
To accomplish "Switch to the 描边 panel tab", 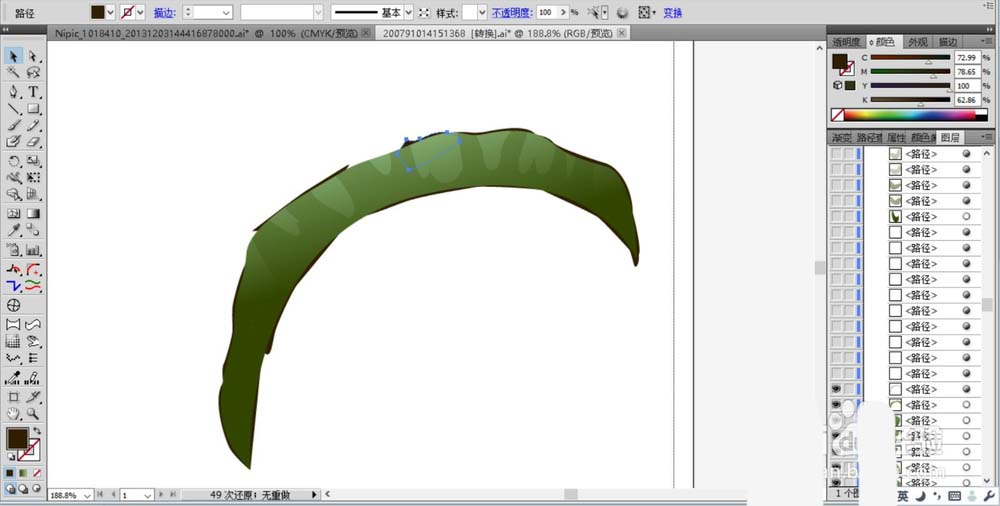I will click(947, 42).
